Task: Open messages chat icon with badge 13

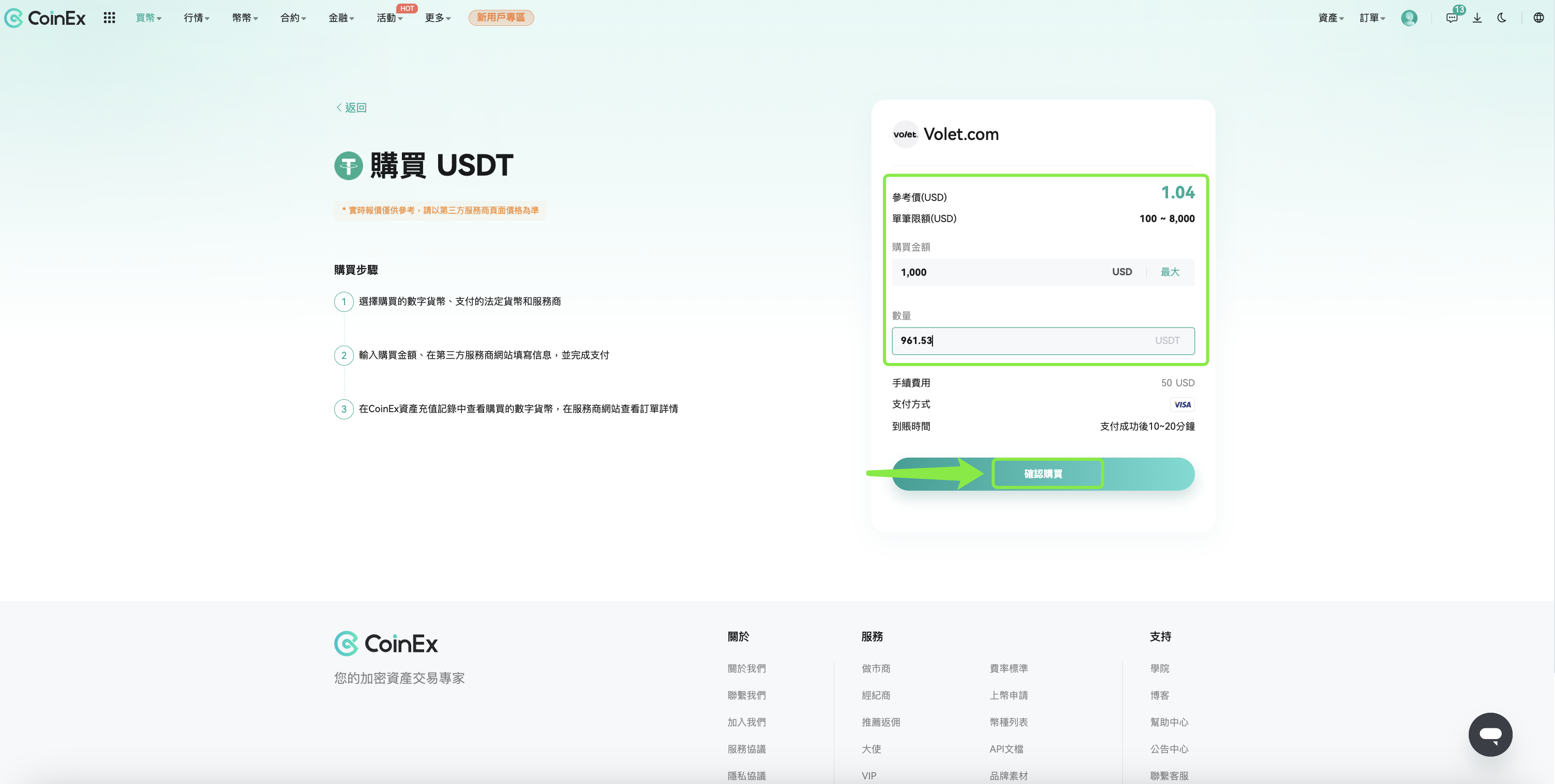Action: (x=1452, y=18)
